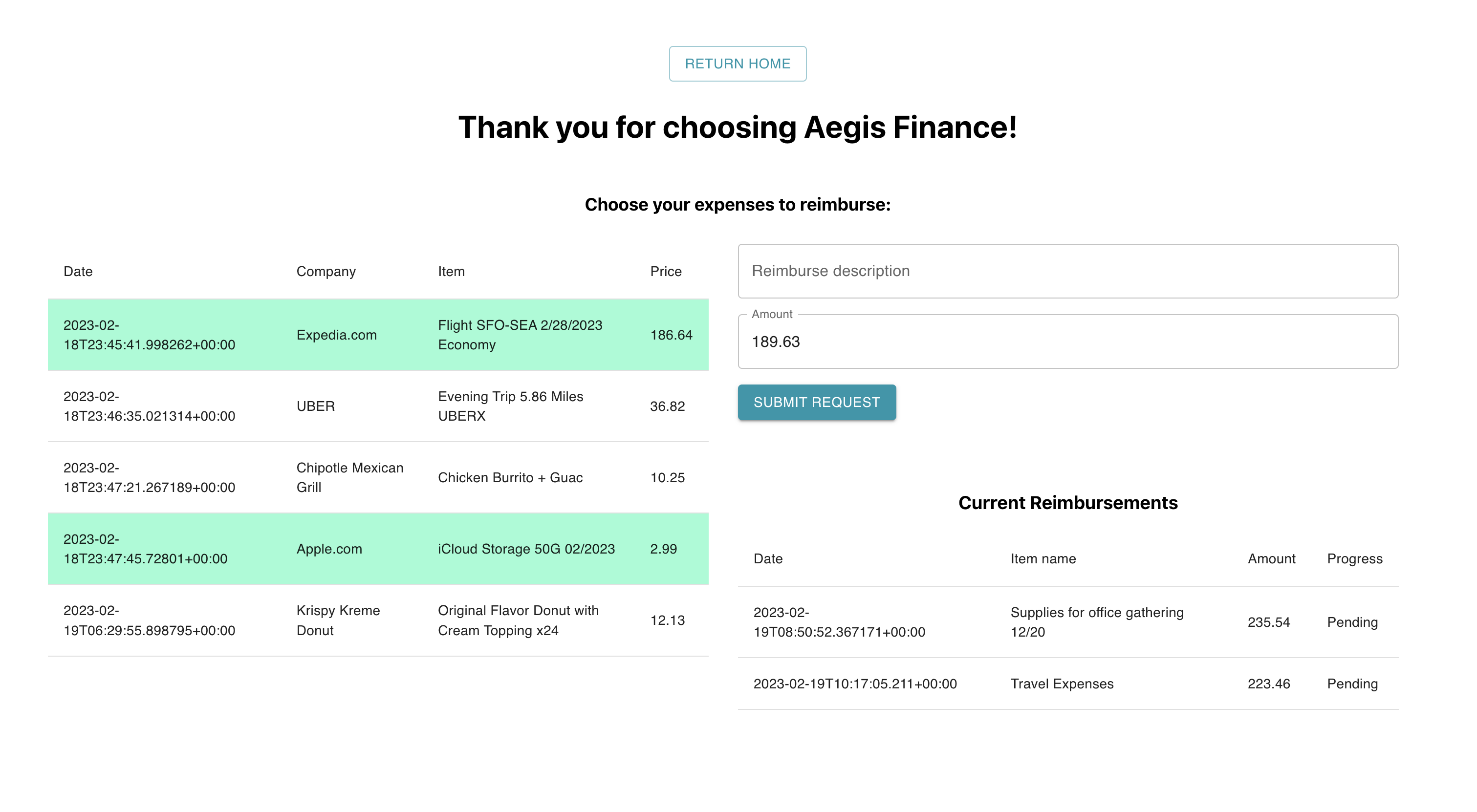Viewport: 1477px width, 812px height.
Task: Deselect the Apple.com iCloud Storage row
Action: 378,548
